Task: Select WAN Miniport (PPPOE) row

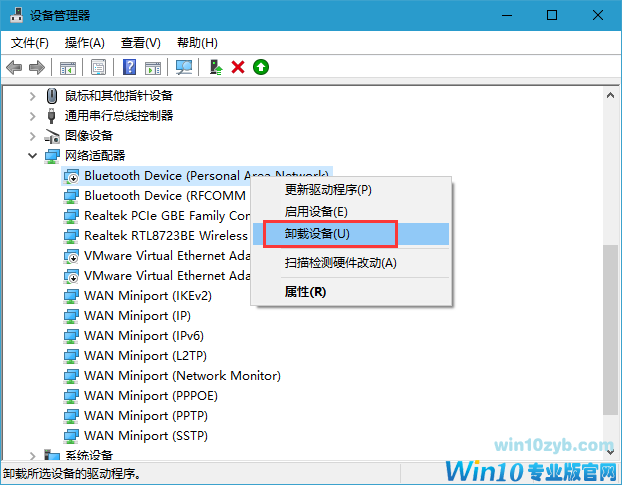Action: [141, 396]
